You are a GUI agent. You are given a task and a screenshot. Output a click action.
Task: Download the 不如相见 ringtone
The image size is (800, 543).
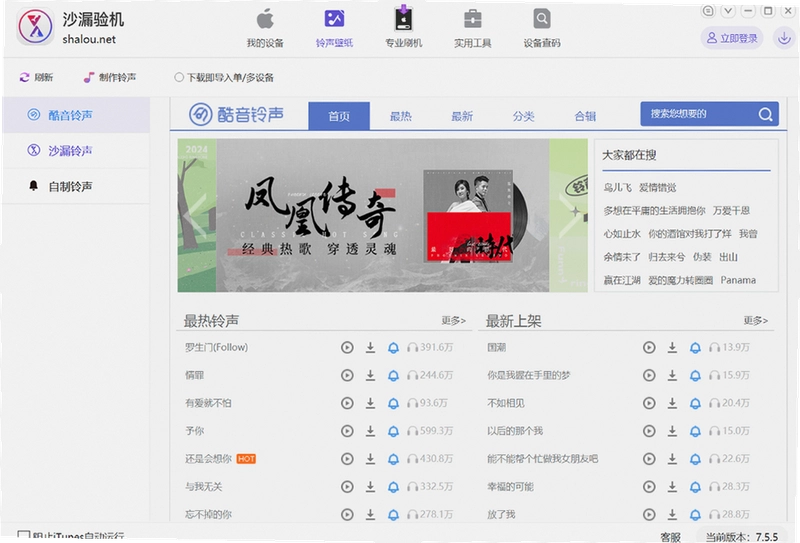click(672, 403)
